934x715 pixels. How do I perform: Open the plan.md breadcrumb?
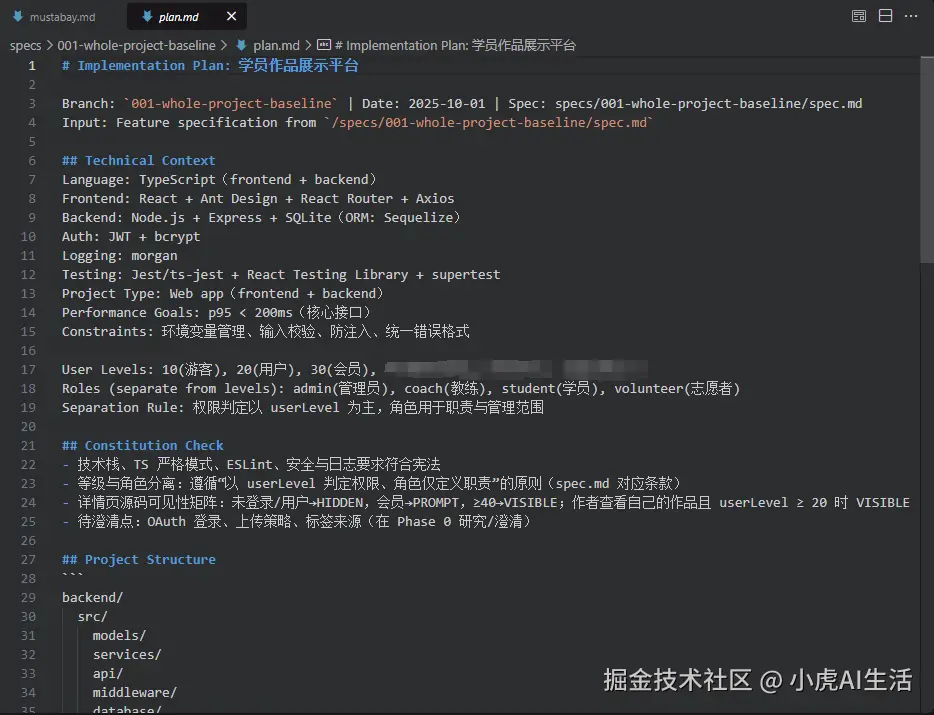tap(276, 45)
